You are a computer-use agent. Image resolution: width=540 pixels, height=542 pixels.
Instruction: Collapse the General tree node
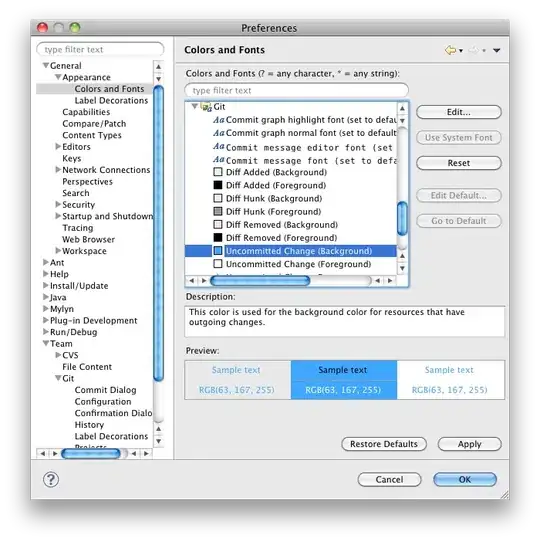click(x=46, y=65)
